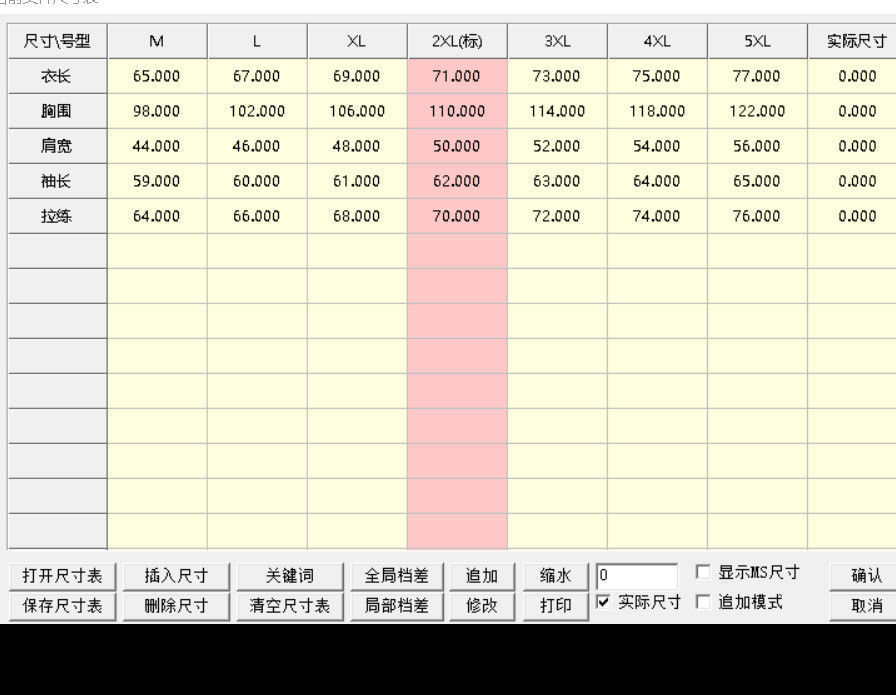896x695 pixels.
Task: Select the 胸围 row label cell
Action: [56, 111]
